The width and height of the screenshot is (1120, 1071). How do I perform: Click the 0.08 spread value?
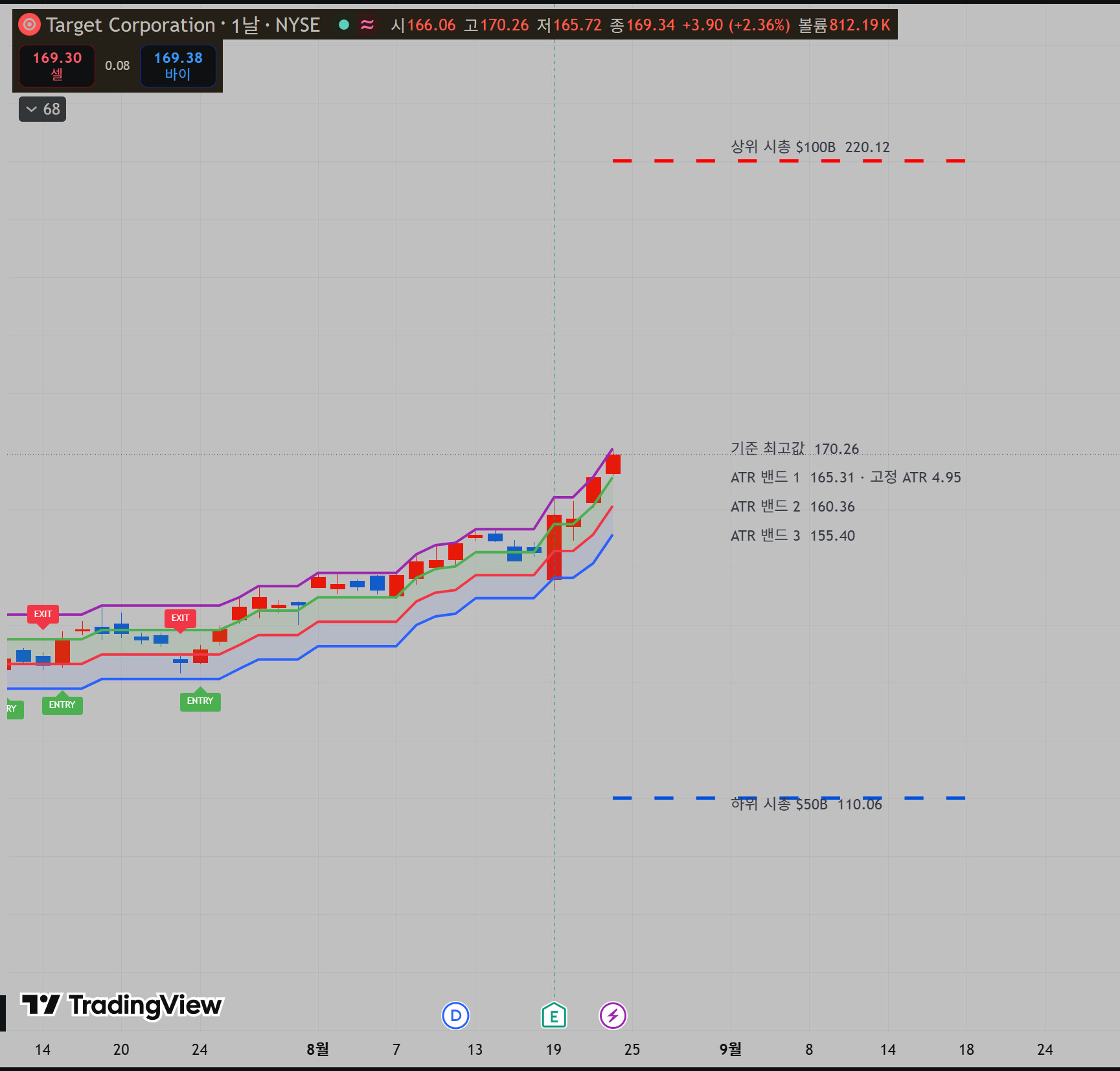(117, 65)
